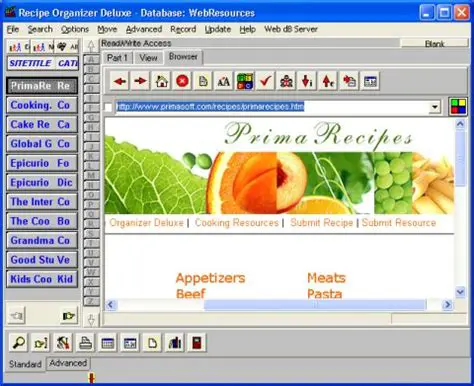The height and width of the screenshot is (386, 474).
Task: Open the File menu
Action: (x=13, y=29)
